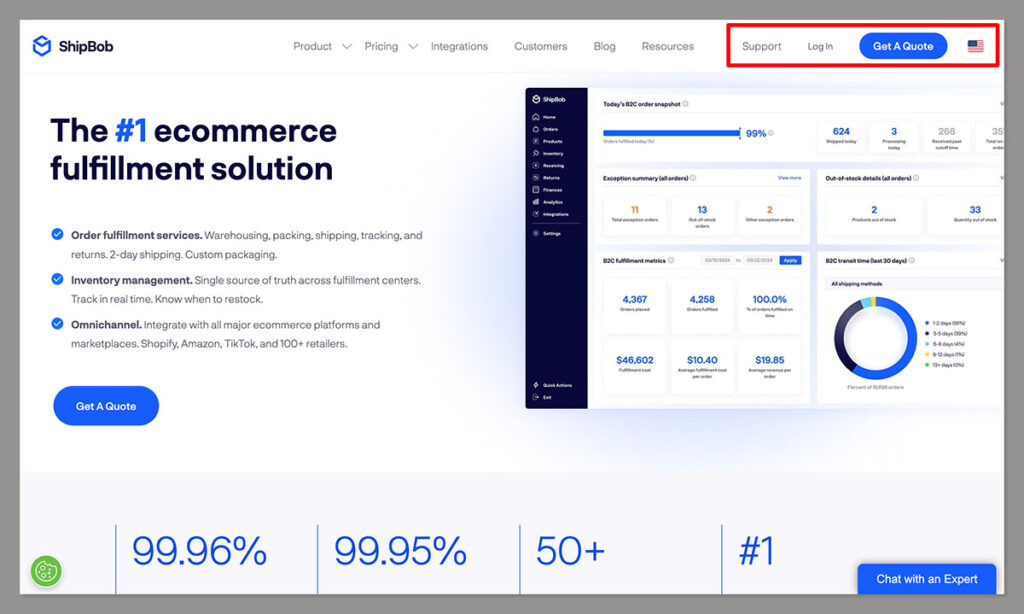Click the end date field in fulfillment metrics
Image resolution: width=1024 pixels, height=614 pixels.
[x=759, y=260]
